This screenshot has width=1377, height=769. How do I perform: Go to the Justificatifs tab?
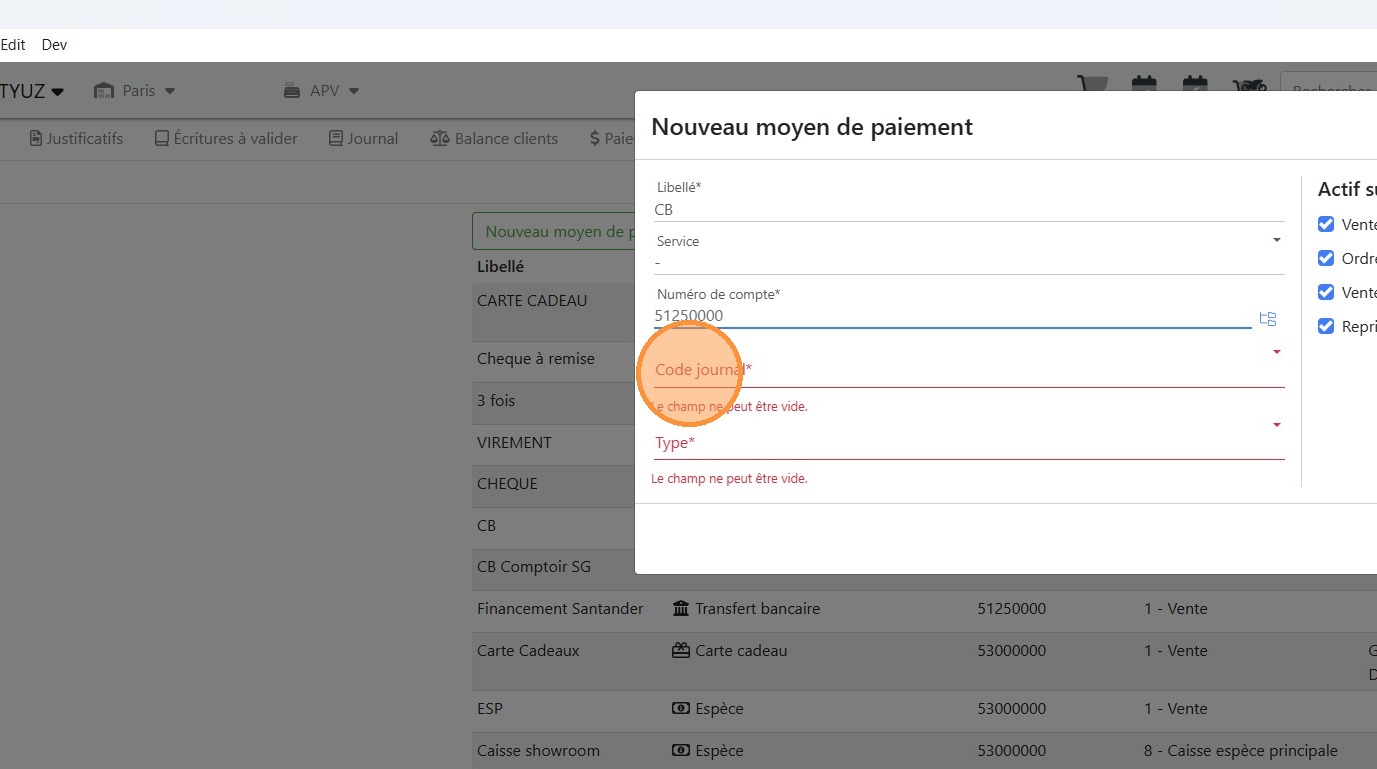point(76,139)
